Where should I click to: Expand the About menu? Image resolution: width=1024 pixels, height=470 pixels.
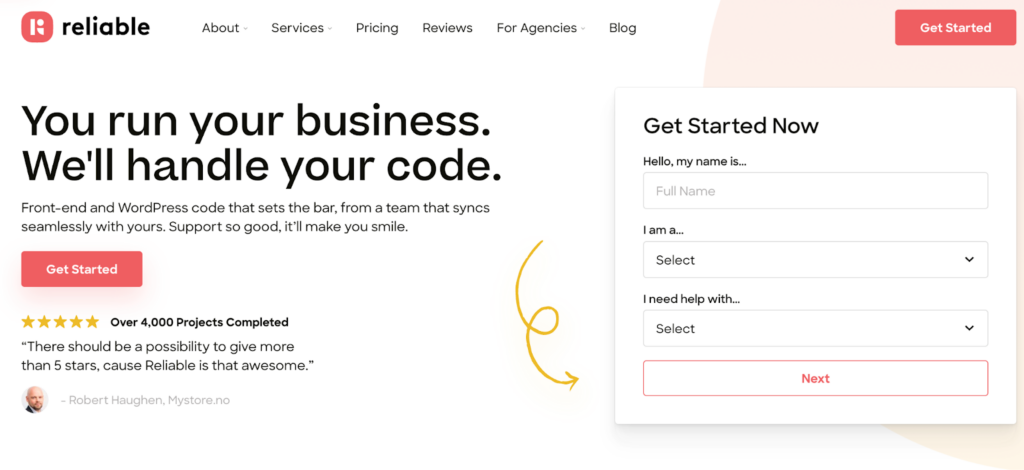(x=224, y=28)
